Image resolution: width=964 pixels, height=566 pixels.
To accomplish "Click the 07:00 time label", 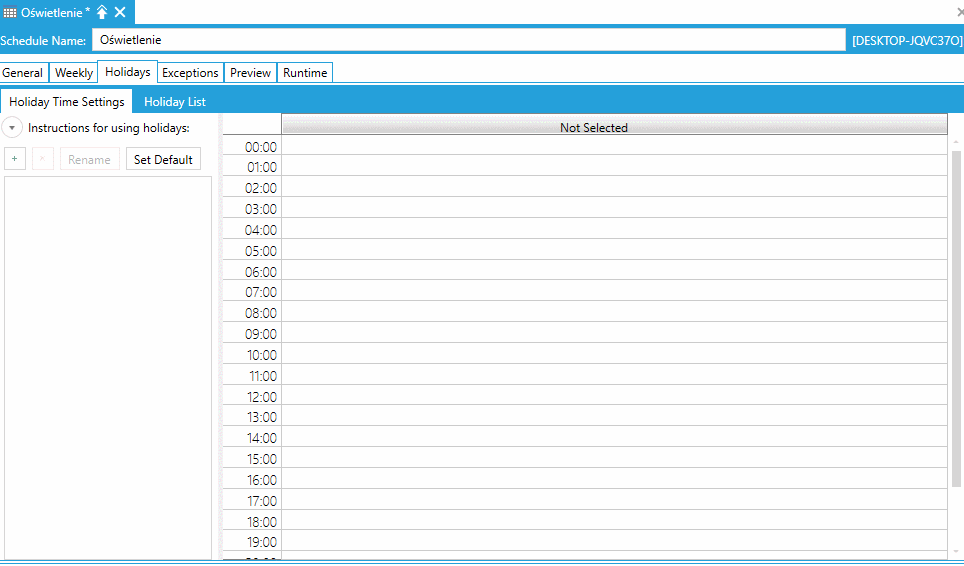I will tap(261, 292).
